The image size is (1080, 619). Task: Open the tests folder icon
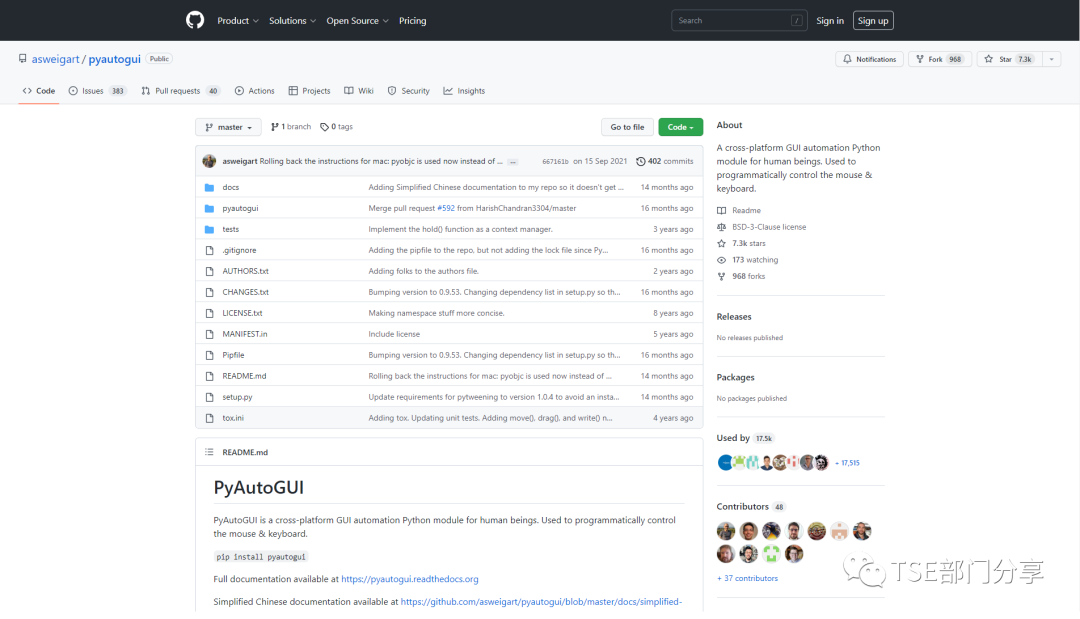(209, 229)
